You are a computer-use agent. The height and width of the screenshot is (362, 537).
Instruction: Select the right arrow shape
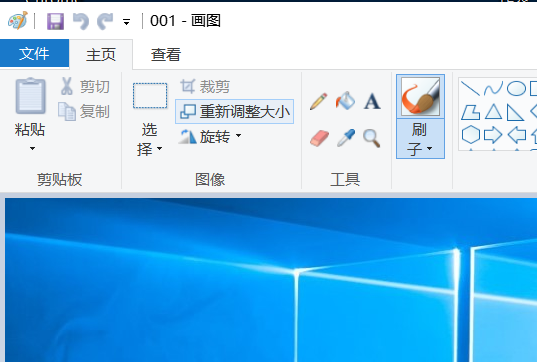tap(493, 135)
